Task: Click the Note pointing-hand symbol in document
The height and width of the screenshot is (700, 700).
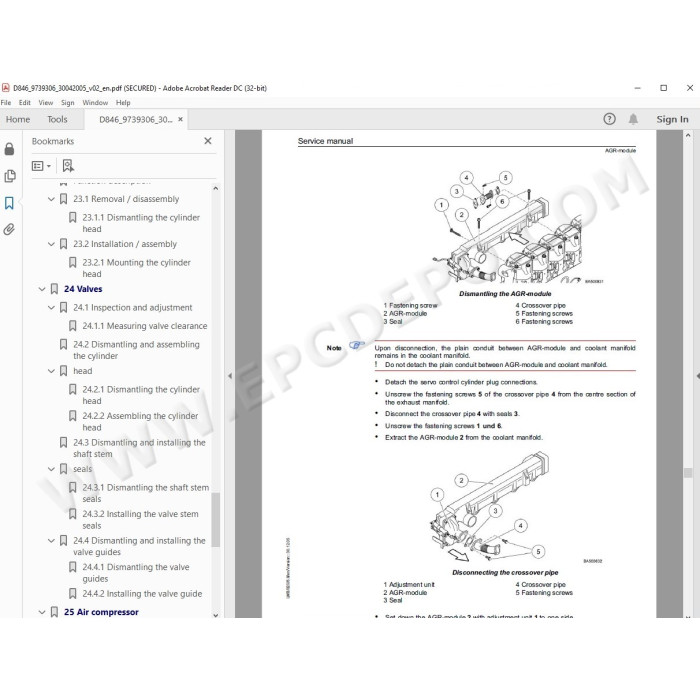Action: point(357,345)
